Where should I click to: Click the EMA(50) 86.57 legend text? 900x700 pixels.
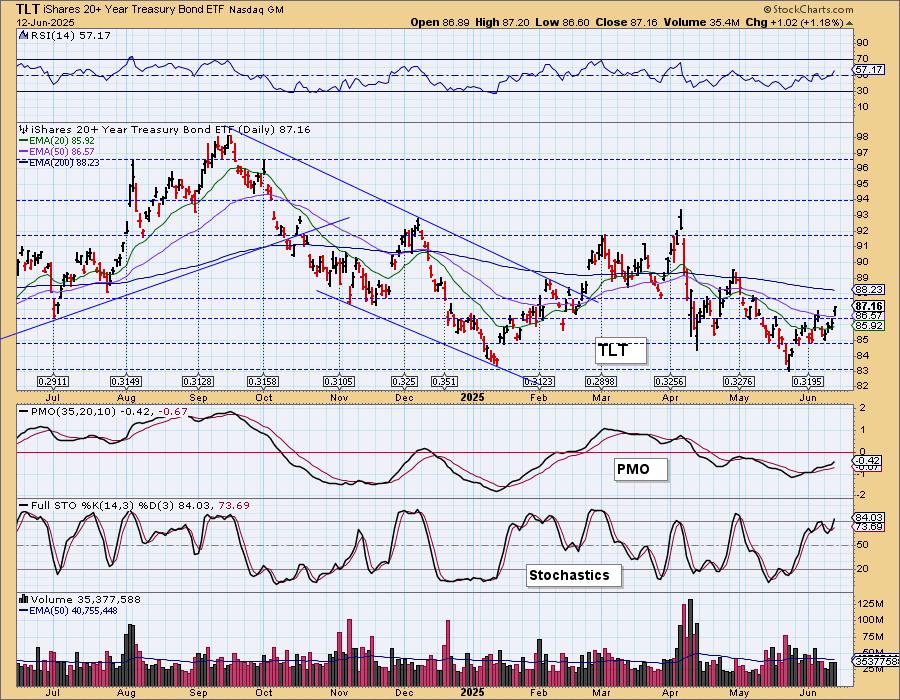click(62, 151)
